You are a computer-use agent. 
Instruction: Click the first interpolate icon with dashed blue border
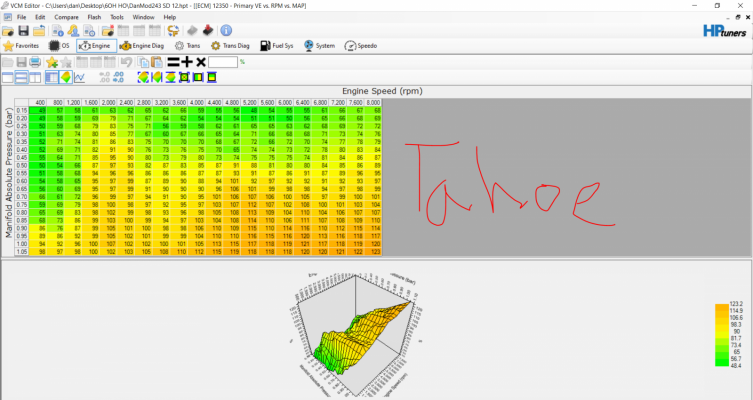(143, 77)
